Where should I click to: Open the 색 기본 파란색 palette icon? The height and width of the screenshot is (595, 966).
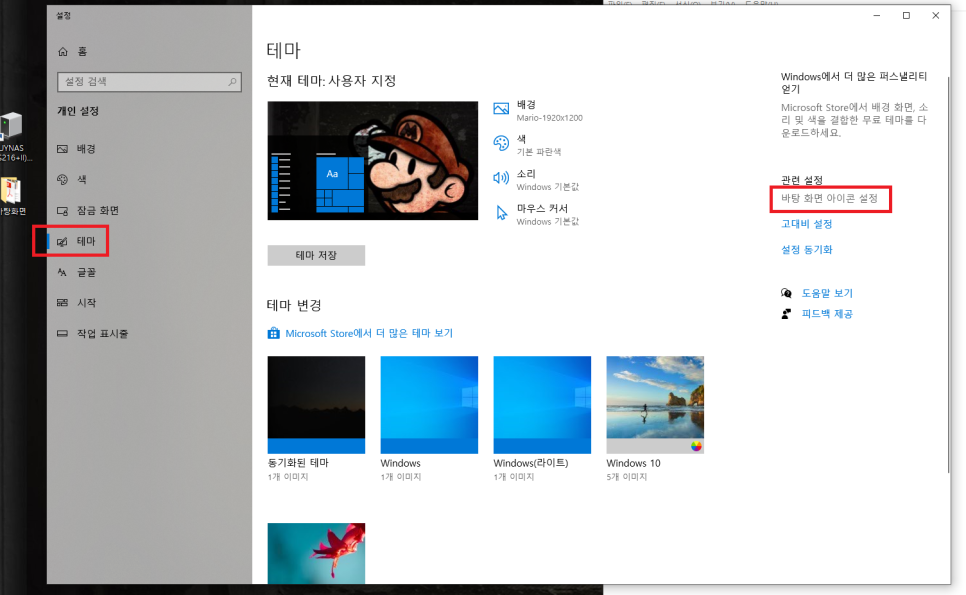(501, 144)
